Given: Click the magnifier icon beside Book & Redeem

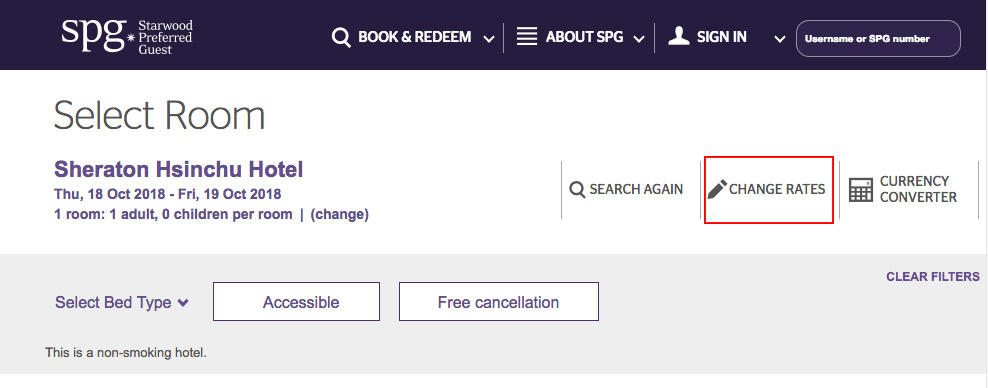Looking at the screenshot, I should (x=341, y=38).
